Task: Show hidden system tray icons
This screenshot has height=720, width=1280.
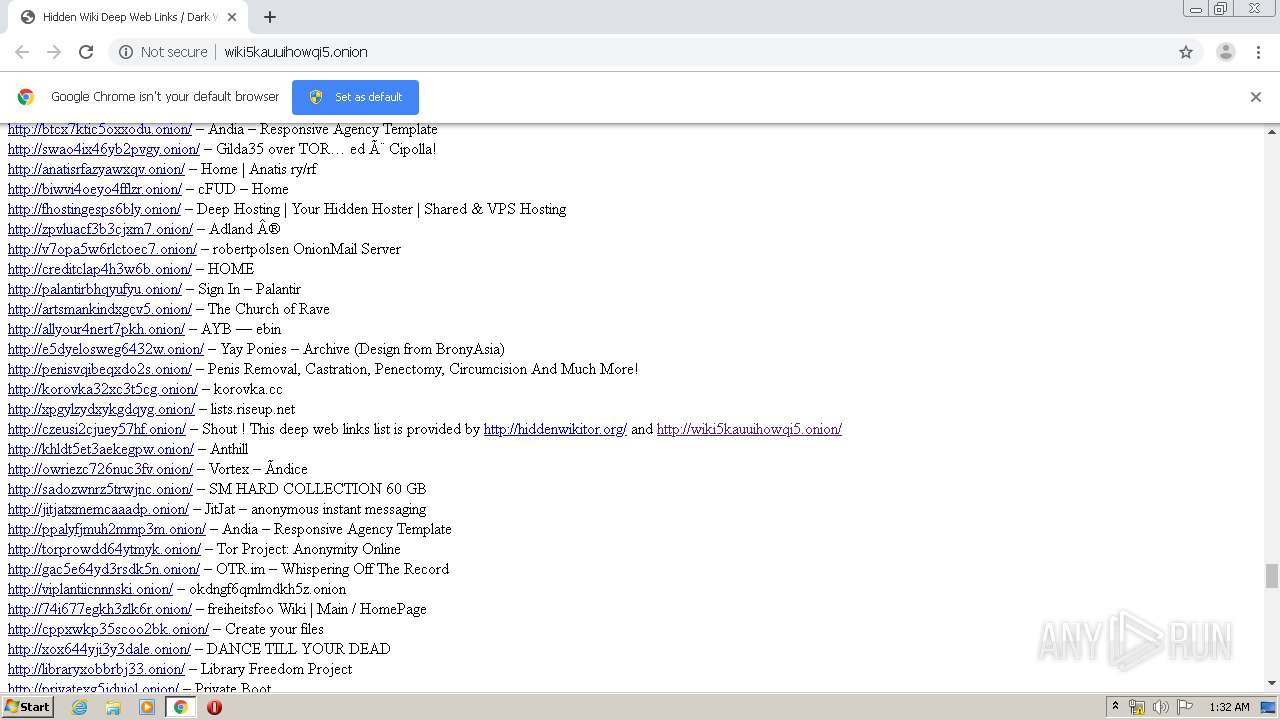Action: [1115, 707]
